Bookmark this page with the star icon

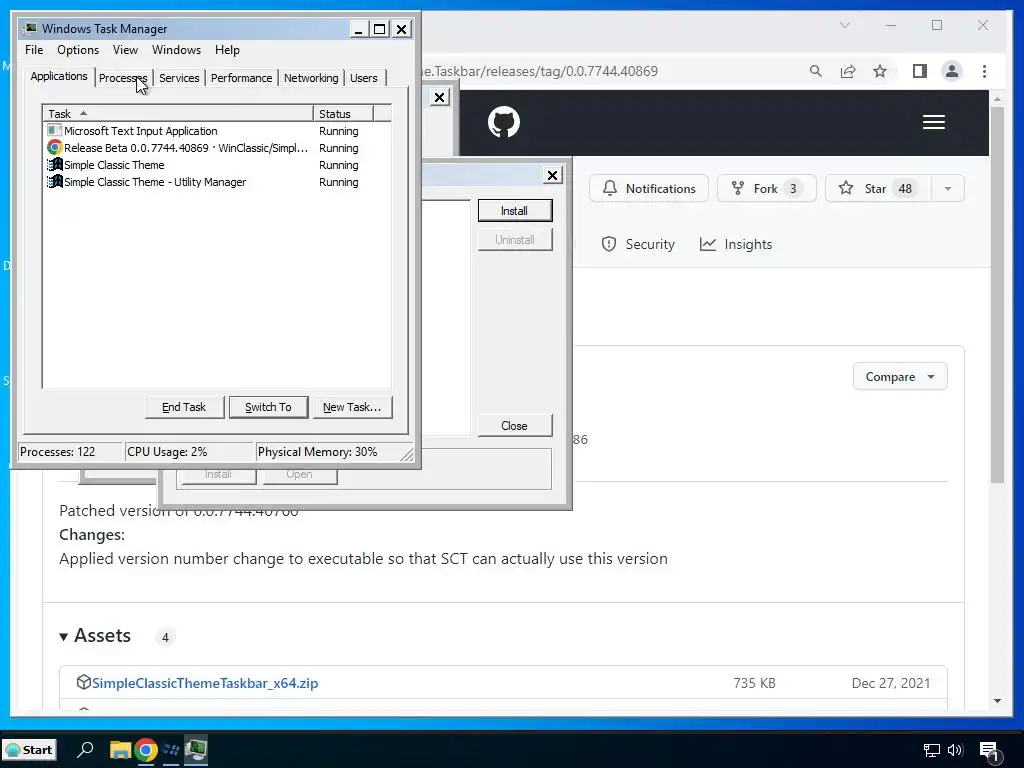[x=880, y=71]
